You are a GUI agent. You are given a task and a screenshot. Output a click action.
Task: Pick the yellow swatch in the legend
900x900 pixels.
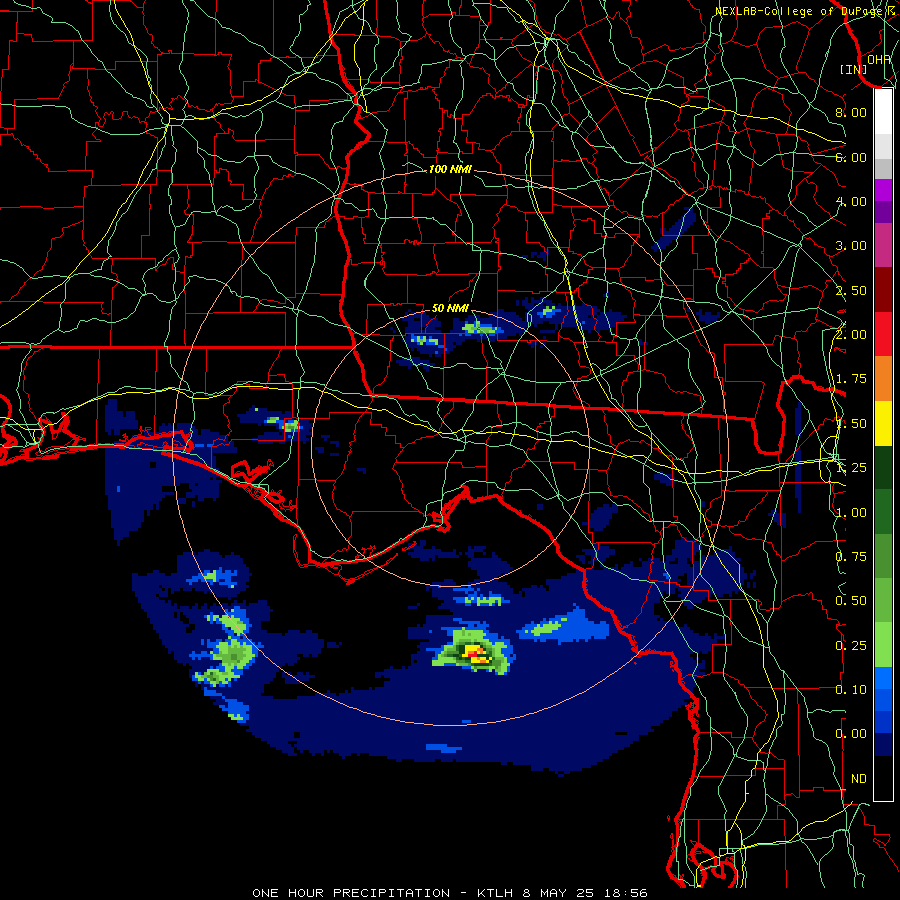point(883,423)
